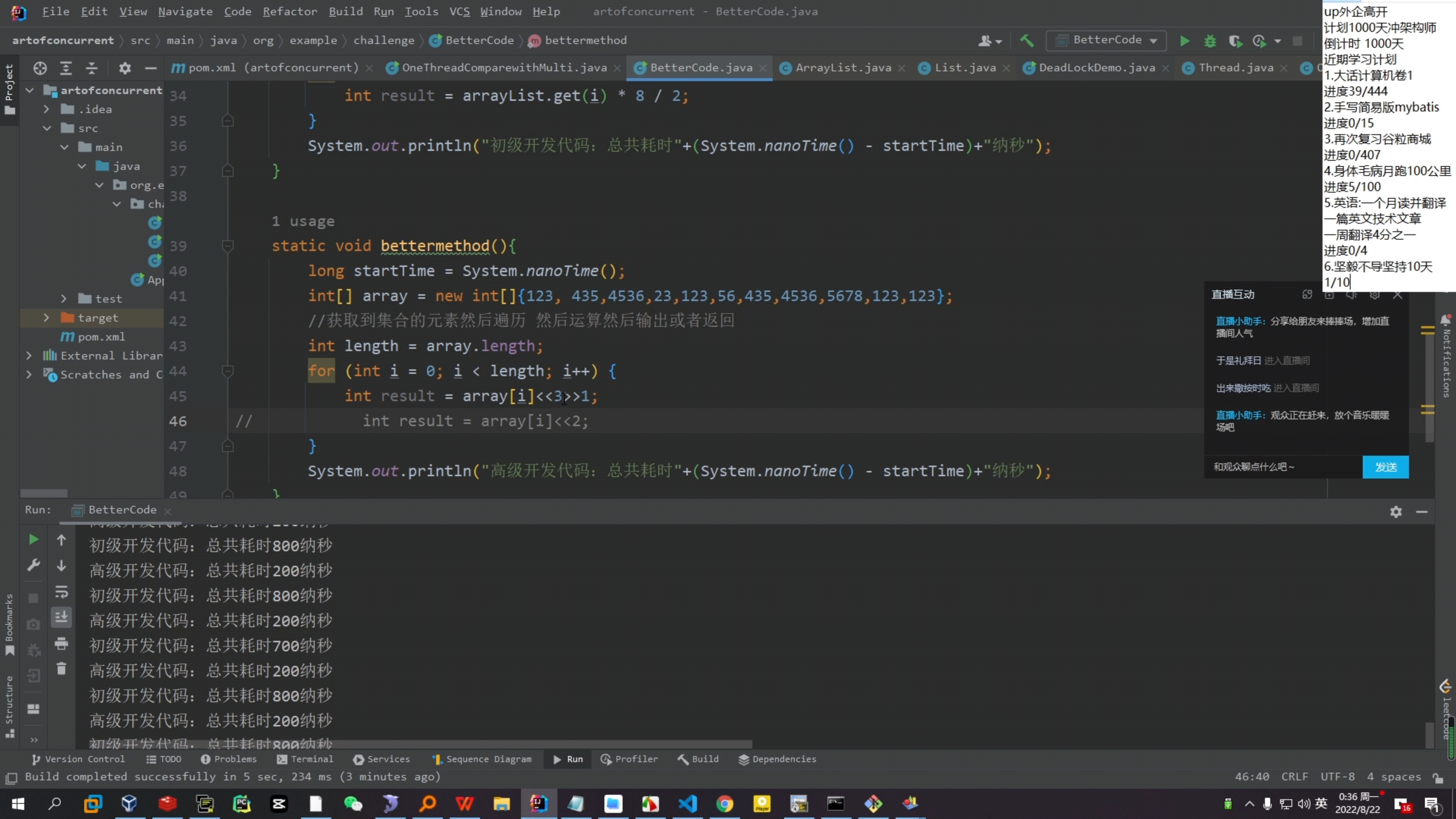Expand Scratches and Consoles node
Screen dimensions: 1456x819
[30, 374]
